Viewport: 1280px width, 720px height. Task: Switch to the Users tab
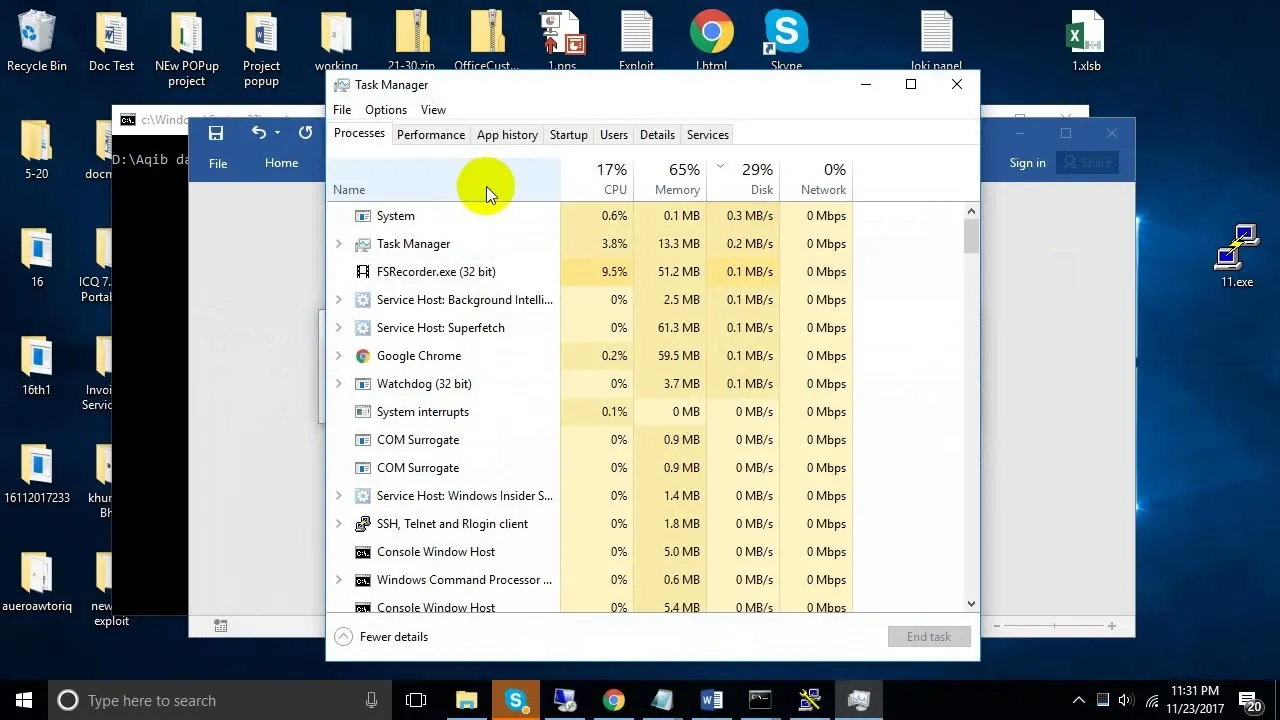614,135
